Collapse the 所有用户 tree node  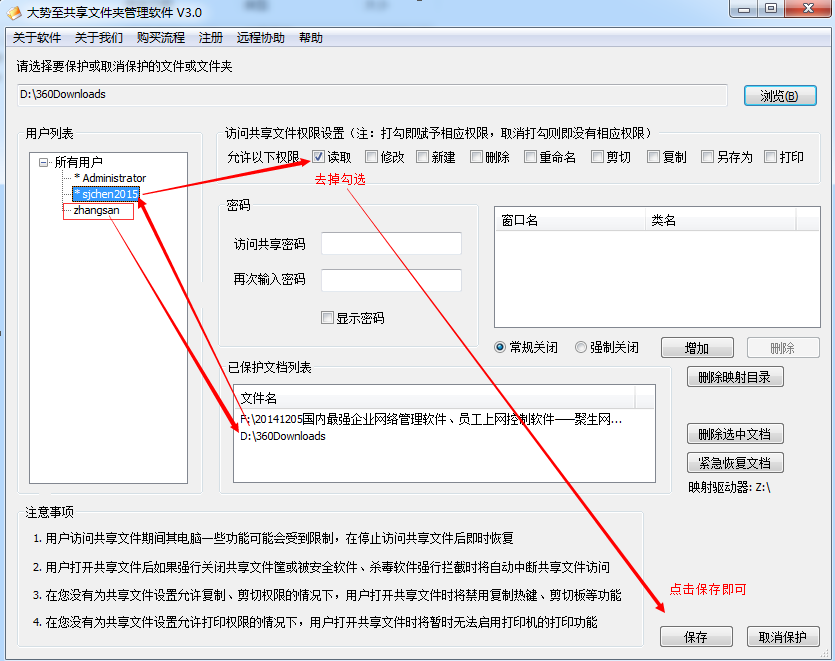click(x=44, y=162)
